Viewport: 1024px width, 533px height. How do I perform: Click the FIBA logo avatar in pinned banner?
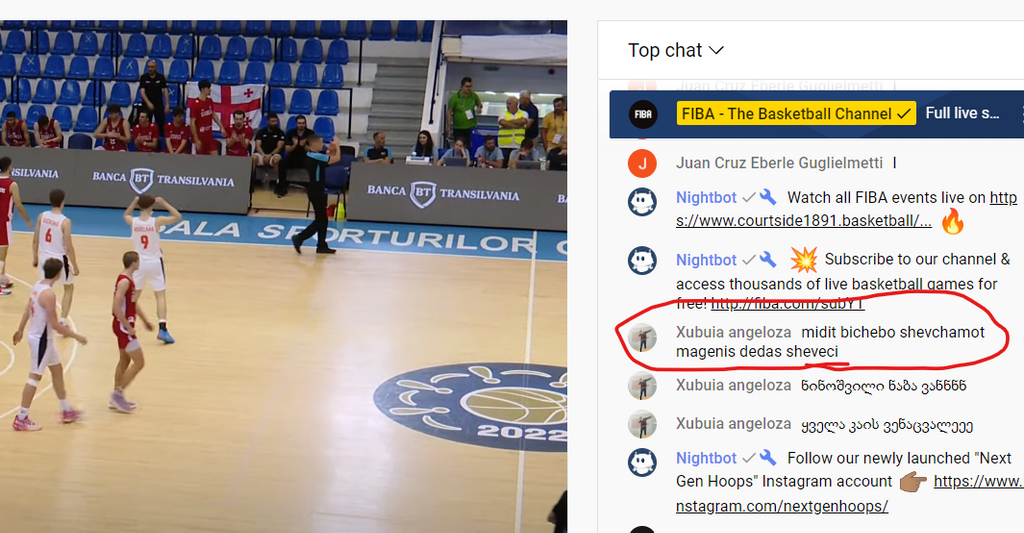(643, 114)
